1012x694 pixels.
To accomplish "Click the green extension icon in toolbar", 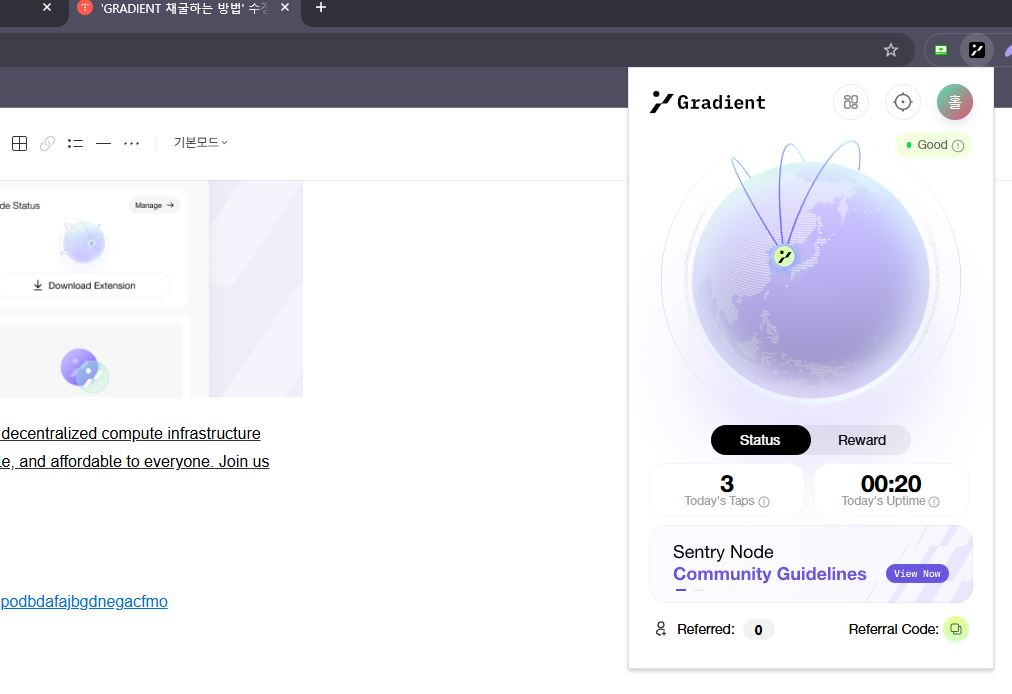I will click(x=941, y=50).
